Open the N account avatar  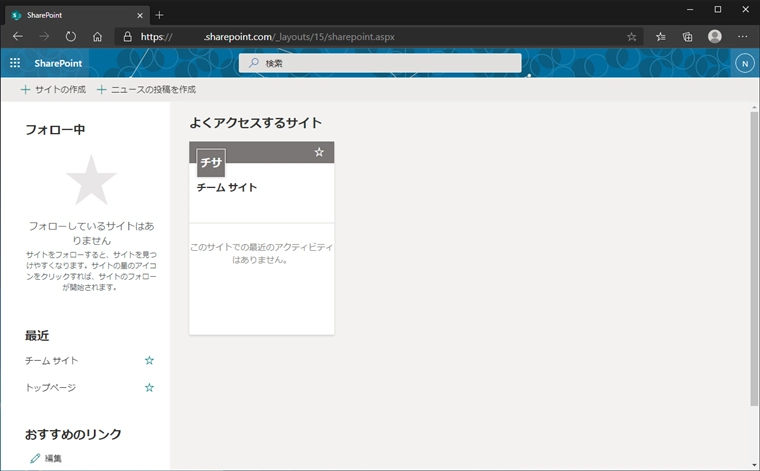pos(744,63)
